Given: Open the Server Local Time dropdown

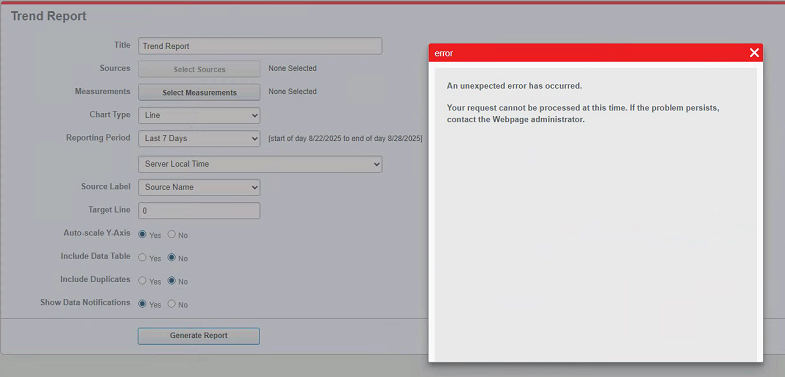Looking at the screenshot, I should click(260, 164).
